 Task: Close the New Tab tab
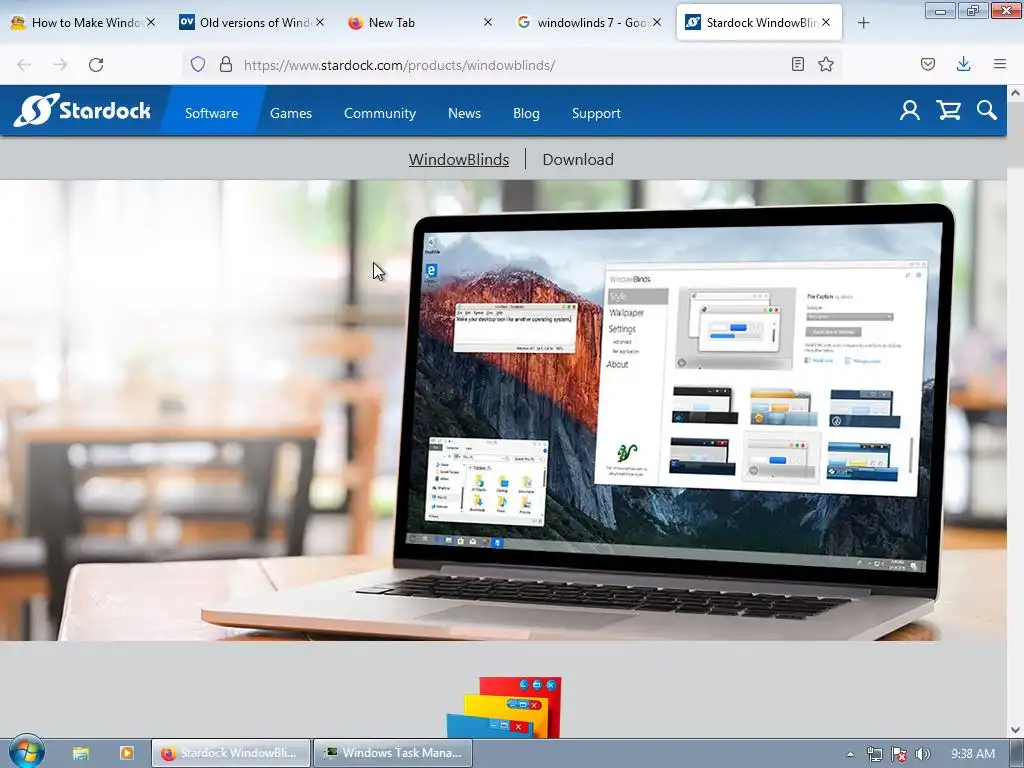(x=488, y=22)
